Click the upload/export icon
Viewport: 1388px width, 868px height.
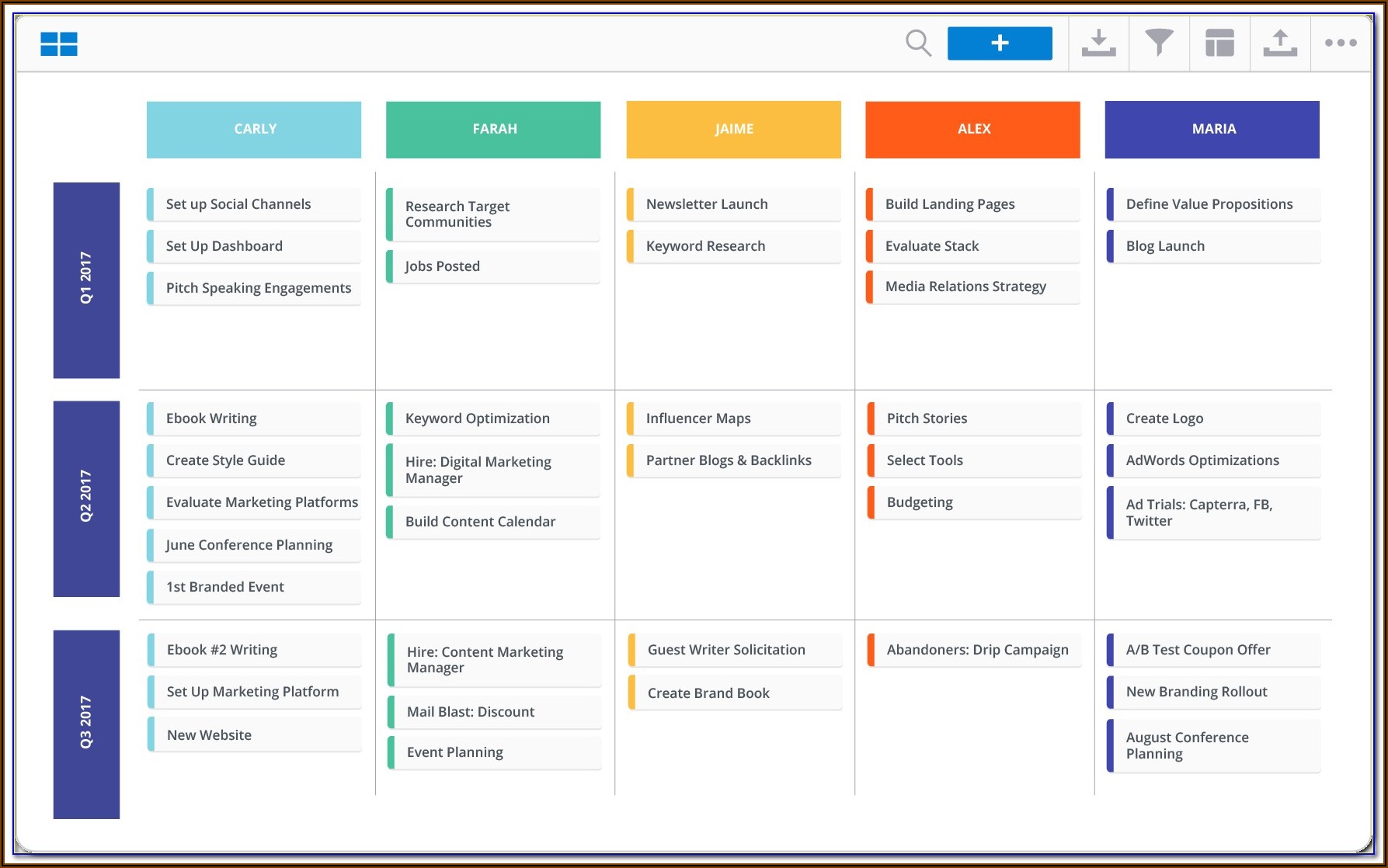click(x=1280, y=43)
